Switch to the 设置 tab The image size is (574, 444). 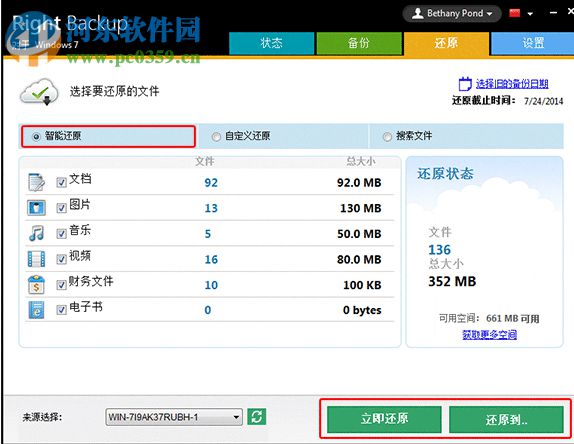click(533, 43)
